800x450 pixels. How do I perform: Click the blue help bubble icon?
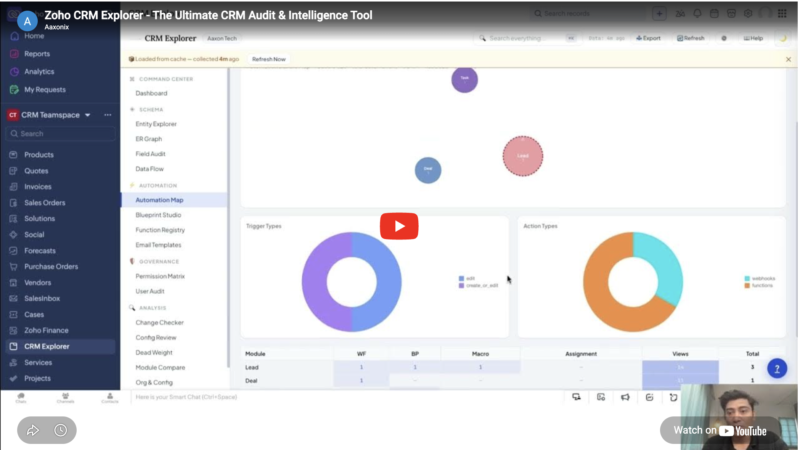[777, 368]
